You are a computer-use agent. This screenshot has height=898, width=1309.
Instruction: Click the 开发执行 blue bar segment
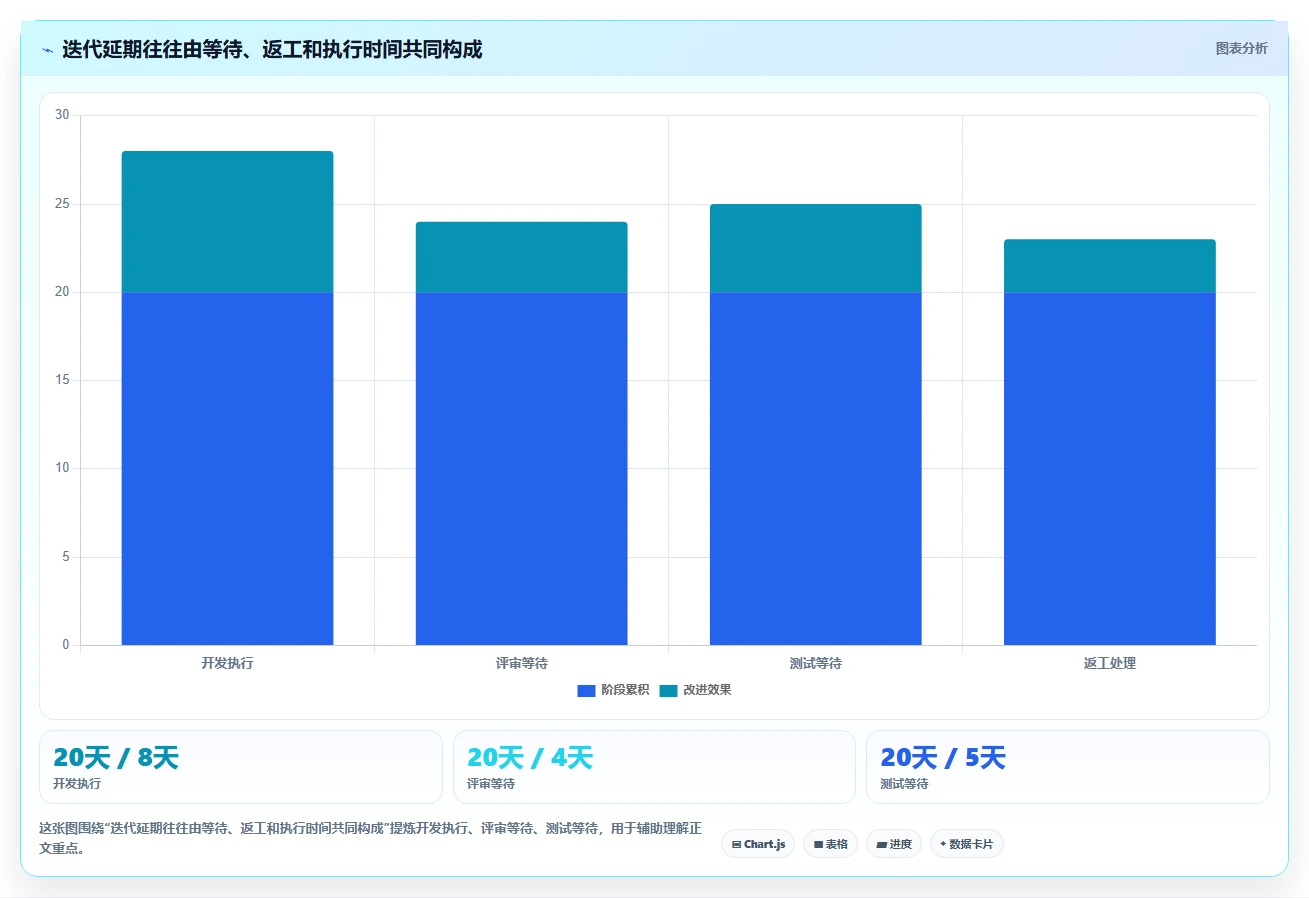227,469
